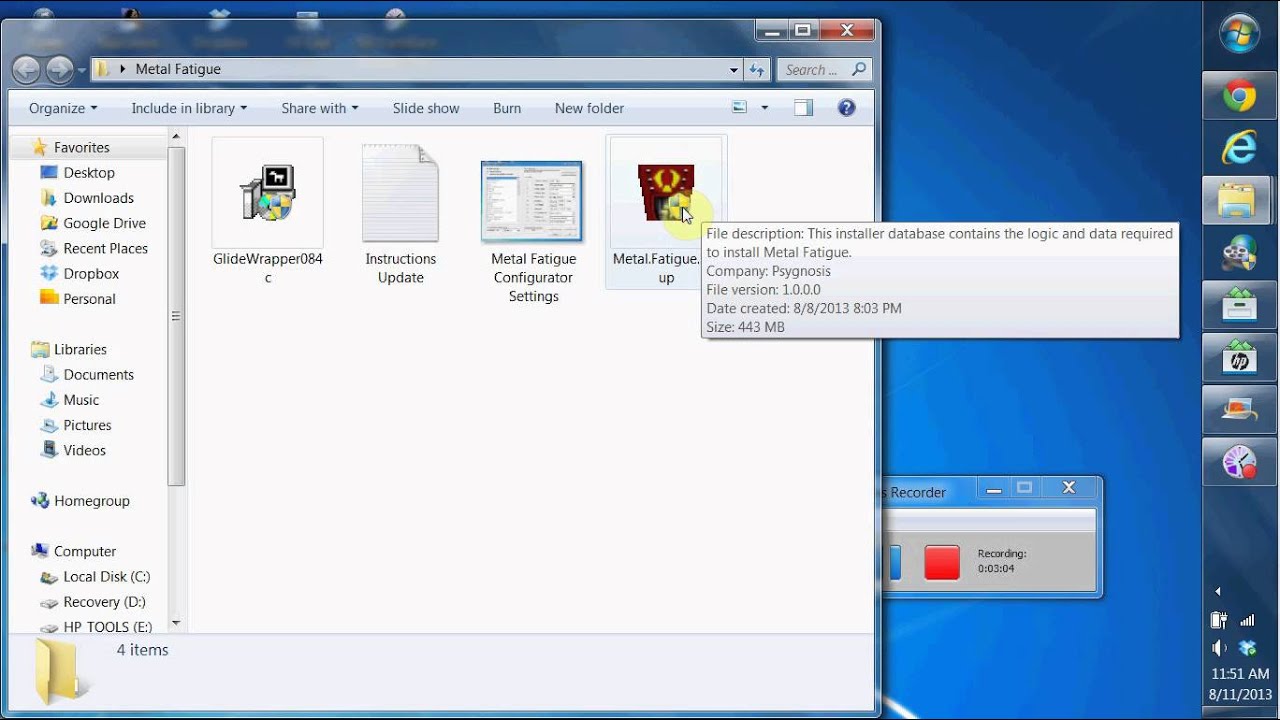Show hidden system tray icons arrow
1280x720 pixels.
[x=1218, y=591]
